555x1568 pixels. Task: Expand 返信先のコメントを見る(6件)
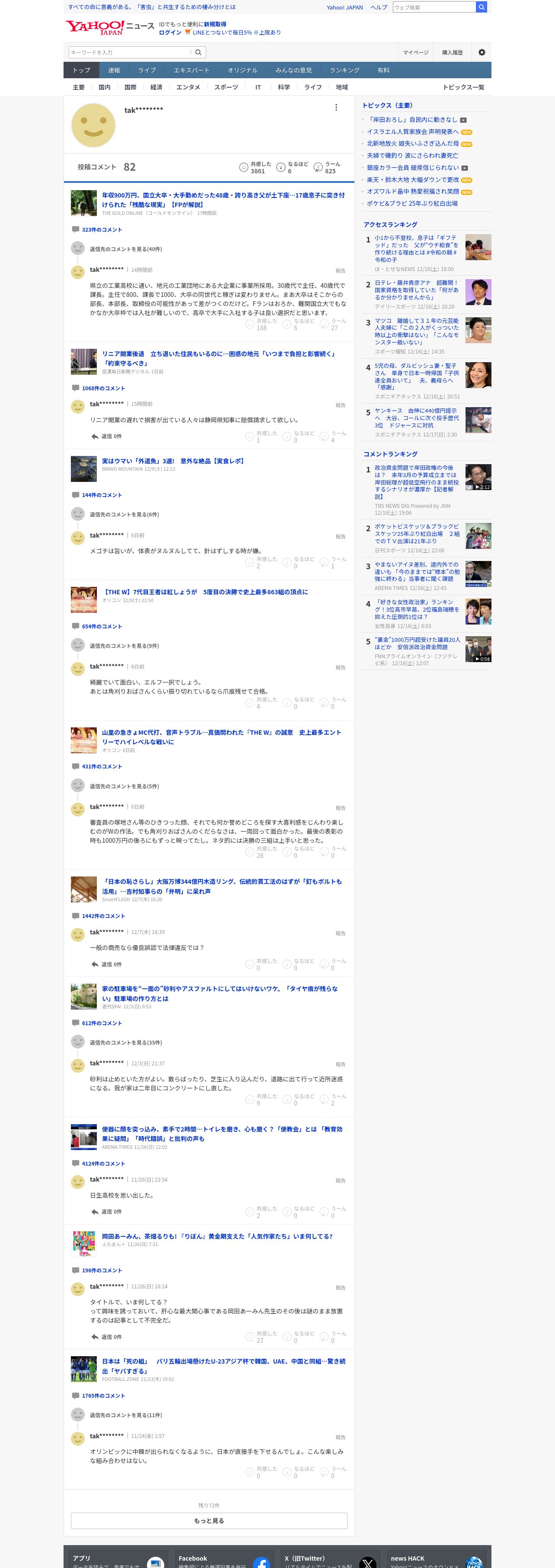click(125, 514)
